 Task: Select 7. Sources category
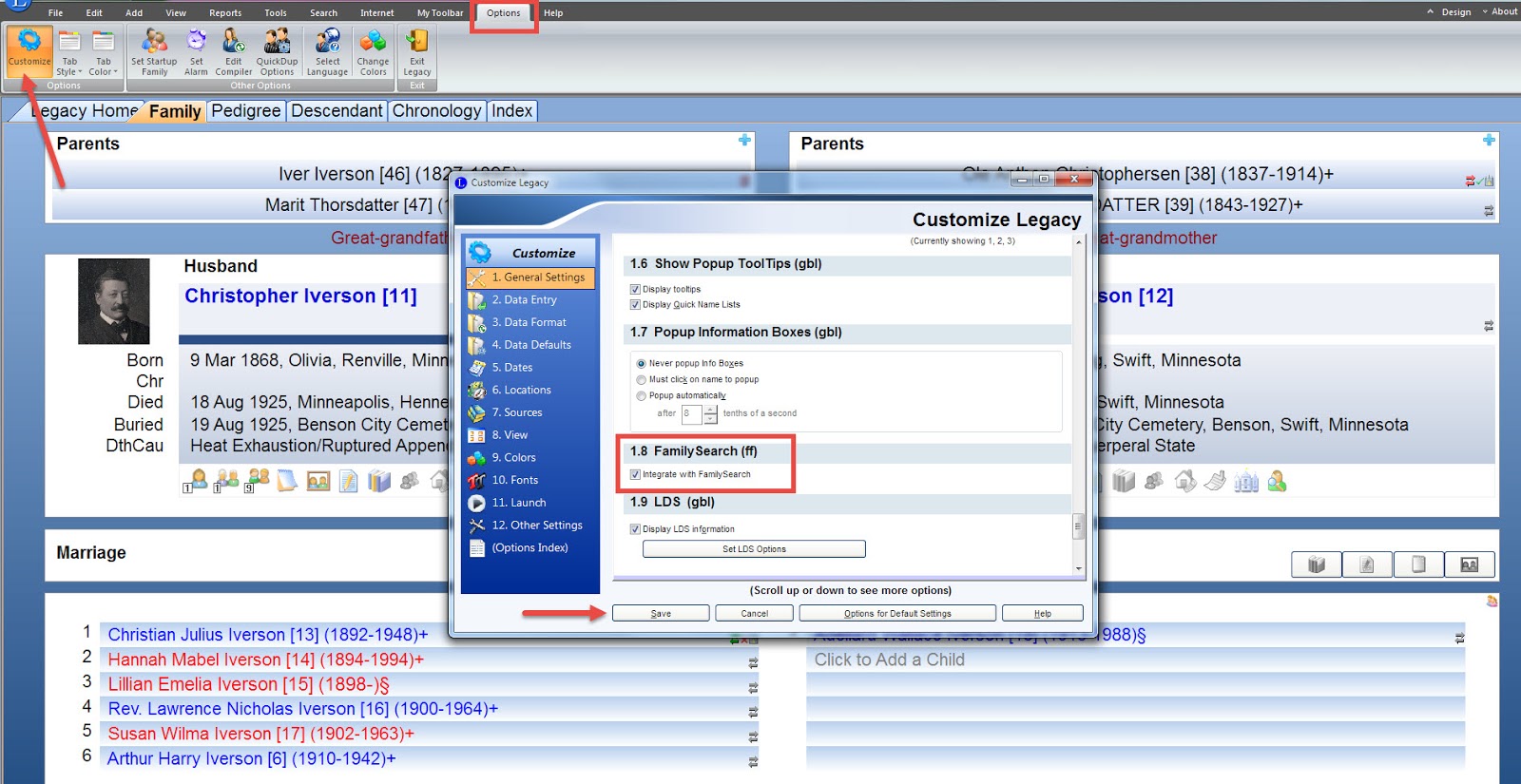pyautogui.click(x=530, y=412)
